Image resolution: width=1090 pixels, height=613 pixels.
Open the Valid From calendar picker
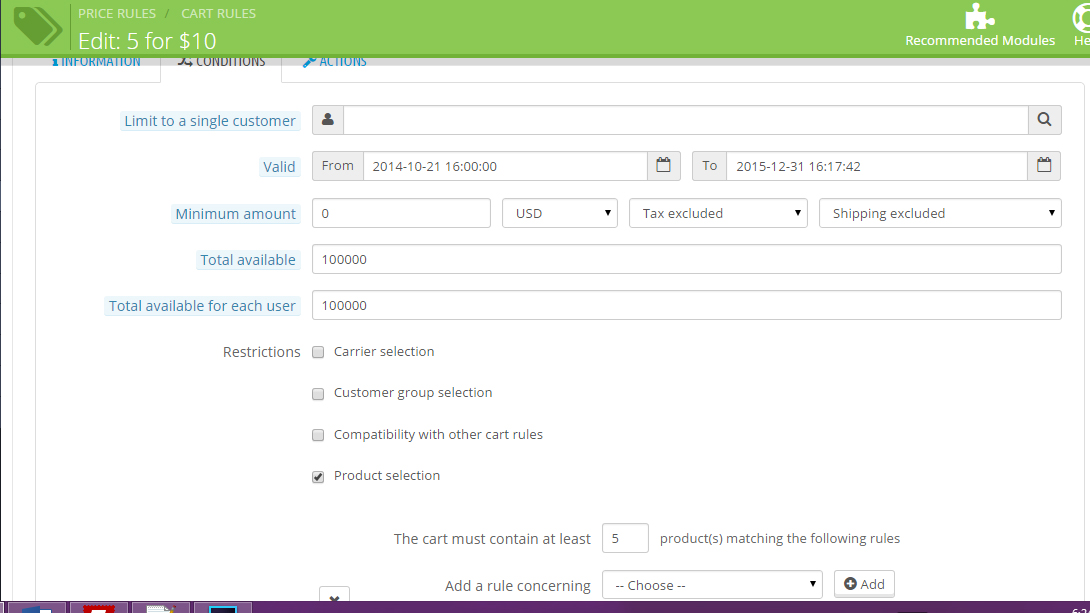[663, 166]
